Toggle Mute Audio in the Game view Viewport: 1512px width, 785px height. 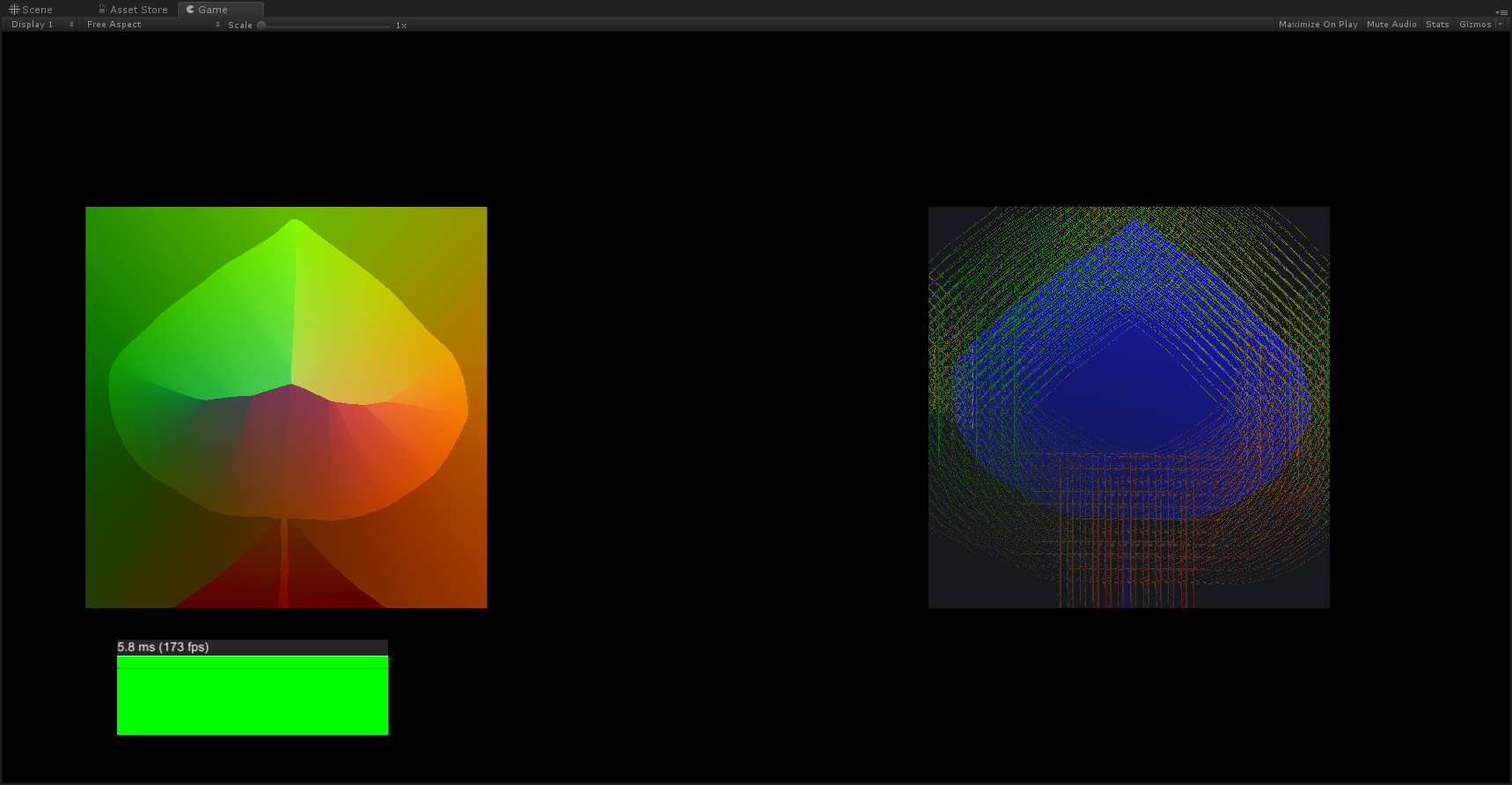point(1391,25)
